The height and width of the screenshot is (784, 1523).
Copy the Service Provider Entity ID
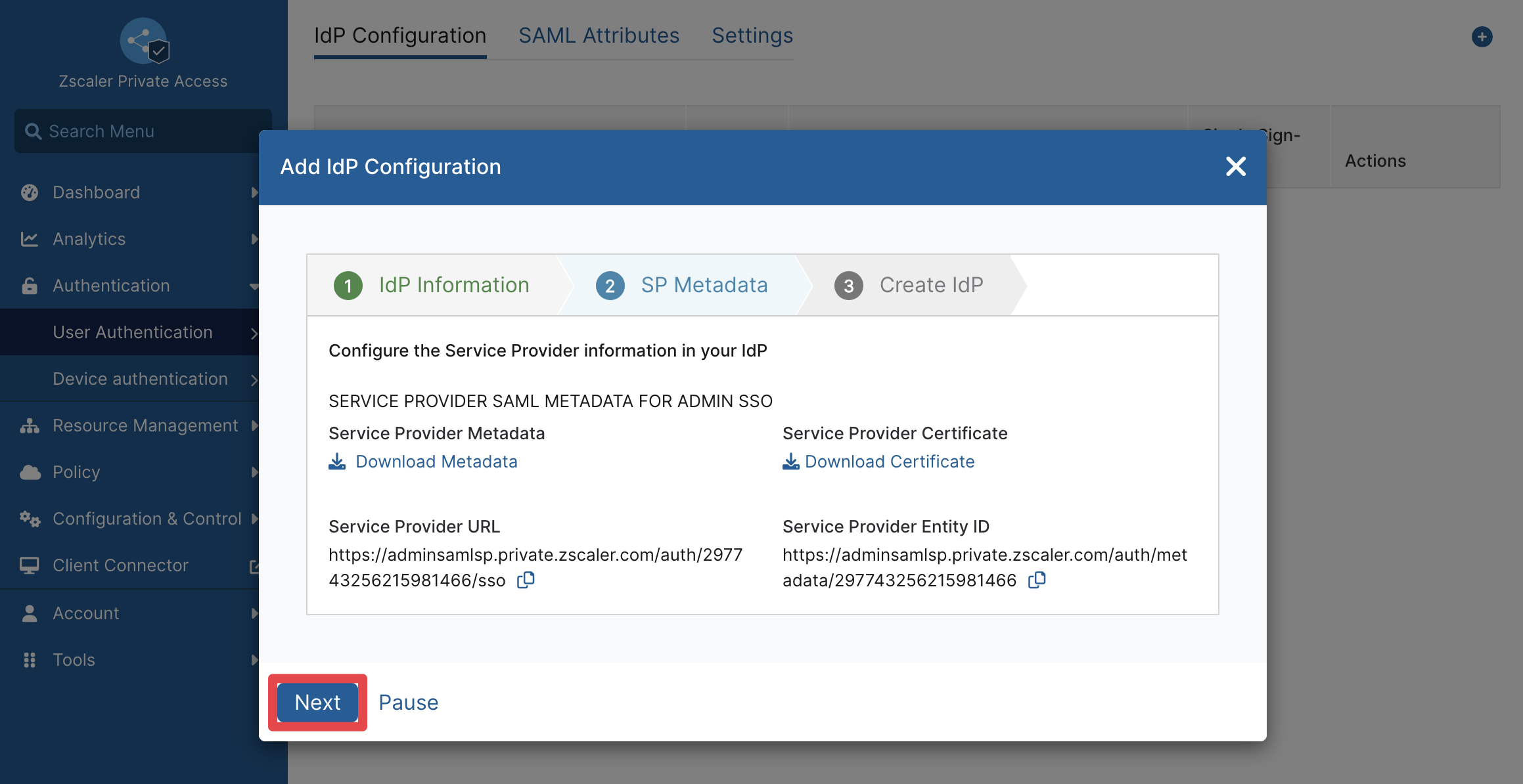(x=1037, y=580)
